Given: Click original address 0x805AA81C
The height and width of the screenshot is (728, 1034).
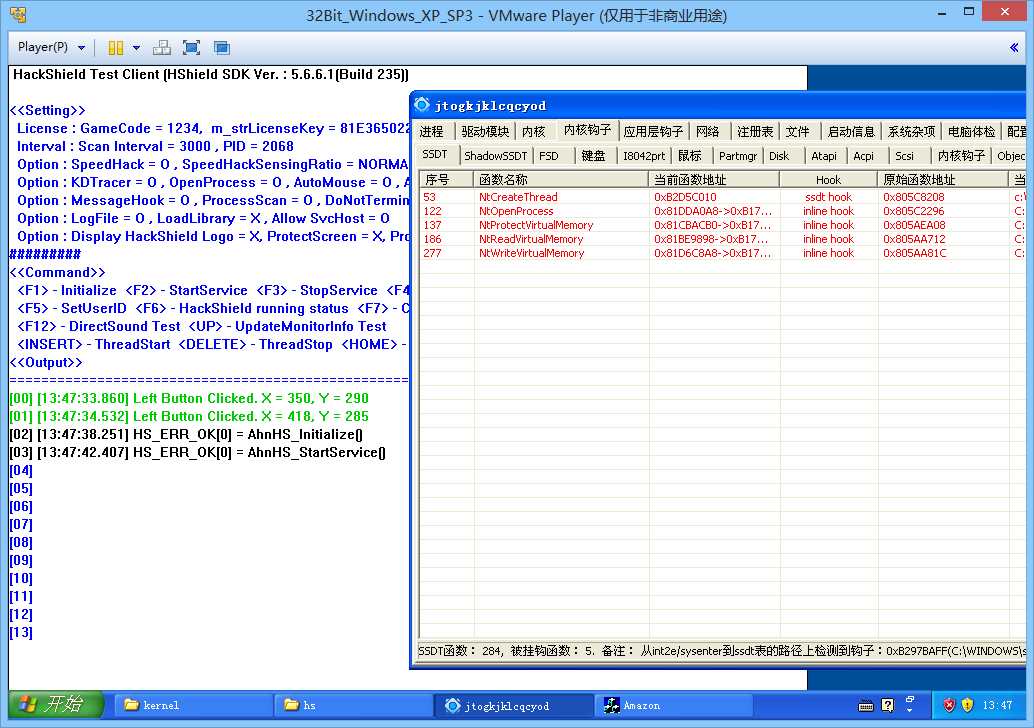Looking at the screenshot, I should (x=915, y=253).
